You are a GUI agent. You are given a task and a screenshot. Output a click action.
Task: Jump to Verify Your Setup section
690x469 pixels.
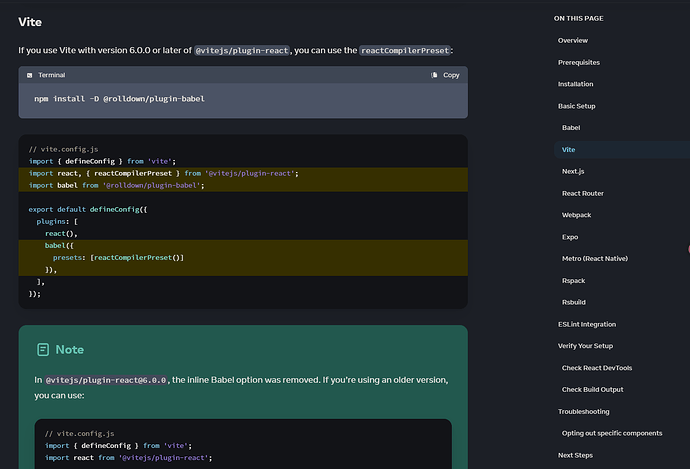[585, 346]
